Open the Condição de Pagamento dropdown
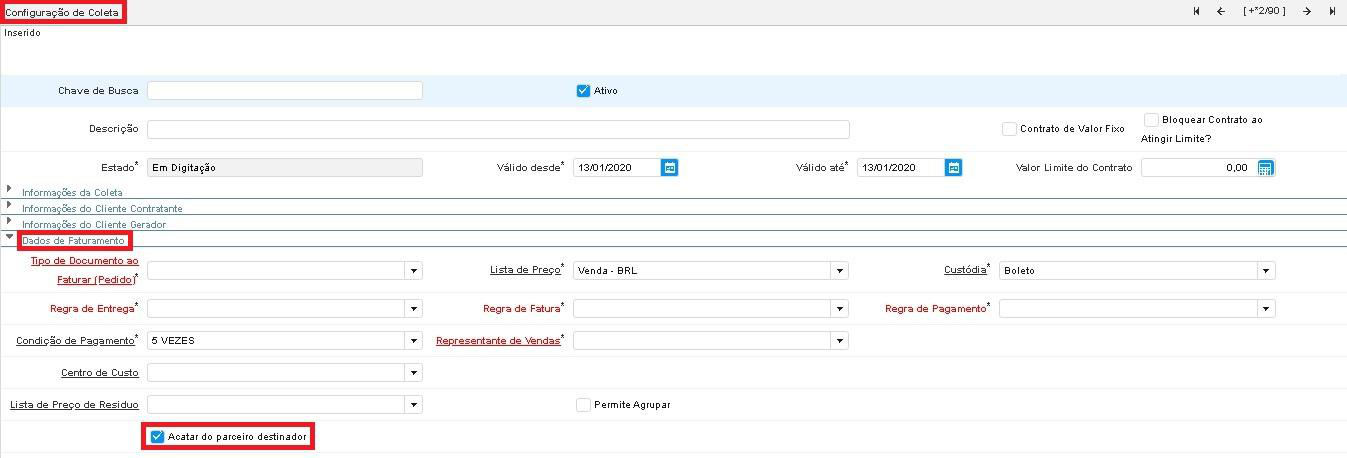1347x458 pixels. (x=414, y=341)
